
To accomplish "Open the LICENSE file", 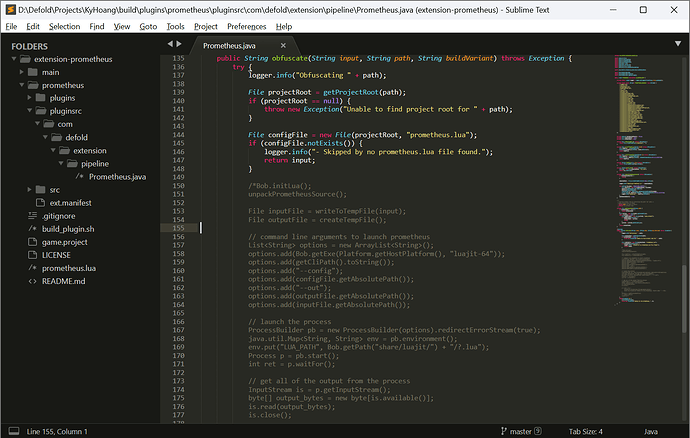I will (x=56, y=255).
